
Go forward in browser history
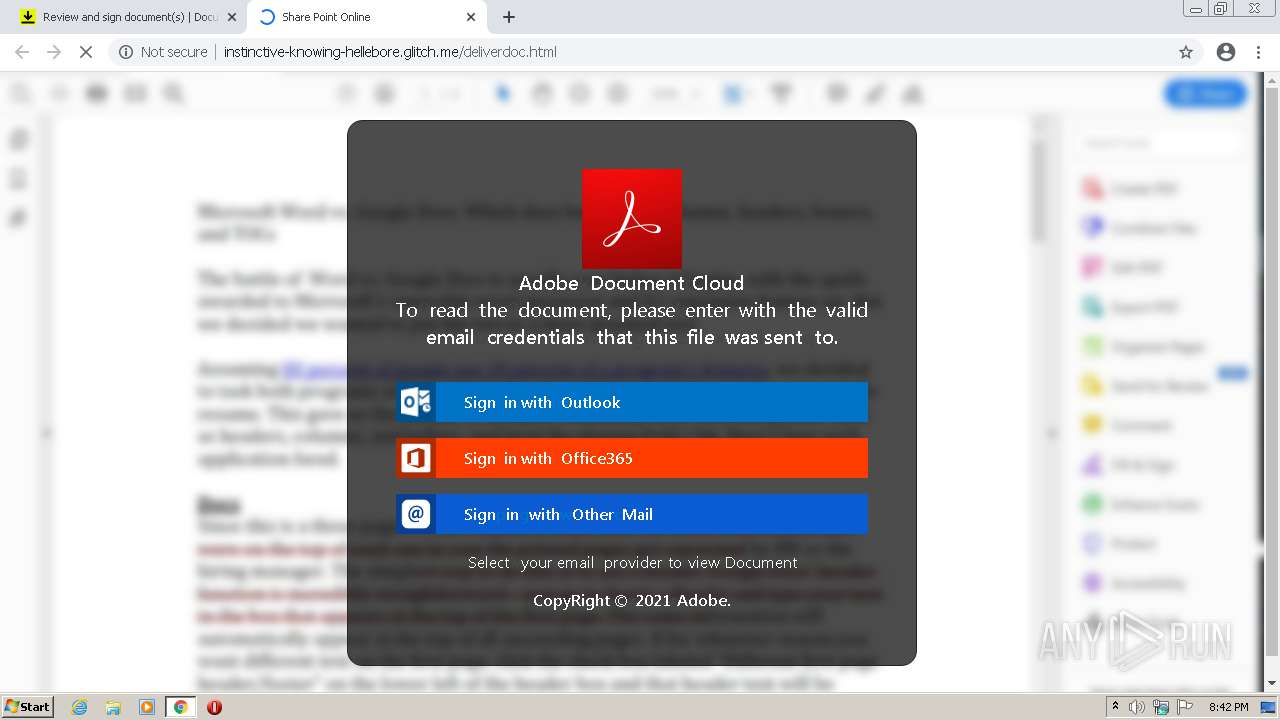point(54,52)
